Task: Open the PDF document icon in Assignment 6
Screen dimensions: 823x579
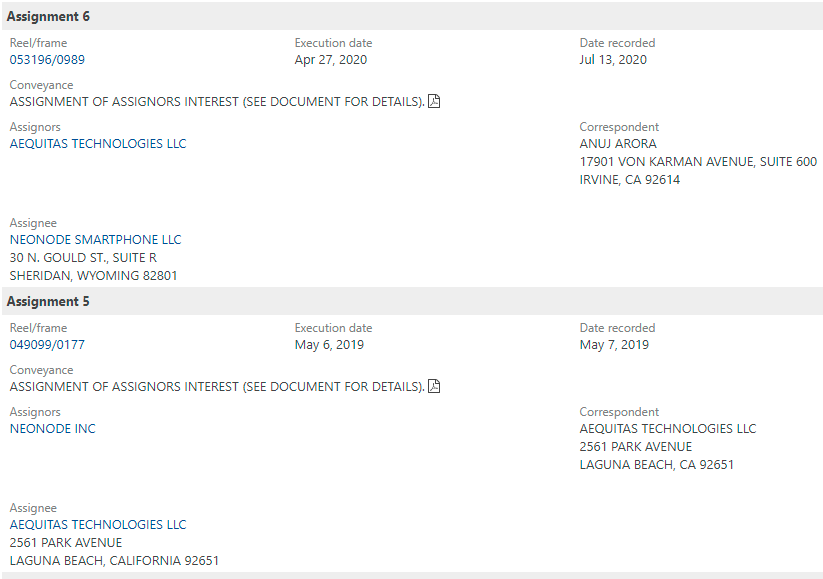Action: click(x=434, y=101)
